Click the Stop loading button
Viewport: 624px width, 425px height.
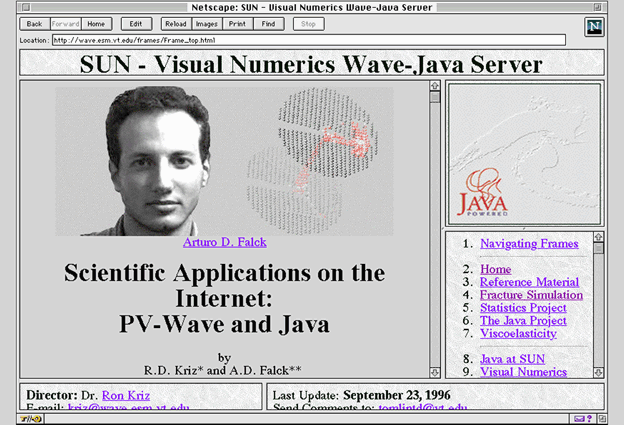pyautogui.click(x=308, y=24)
